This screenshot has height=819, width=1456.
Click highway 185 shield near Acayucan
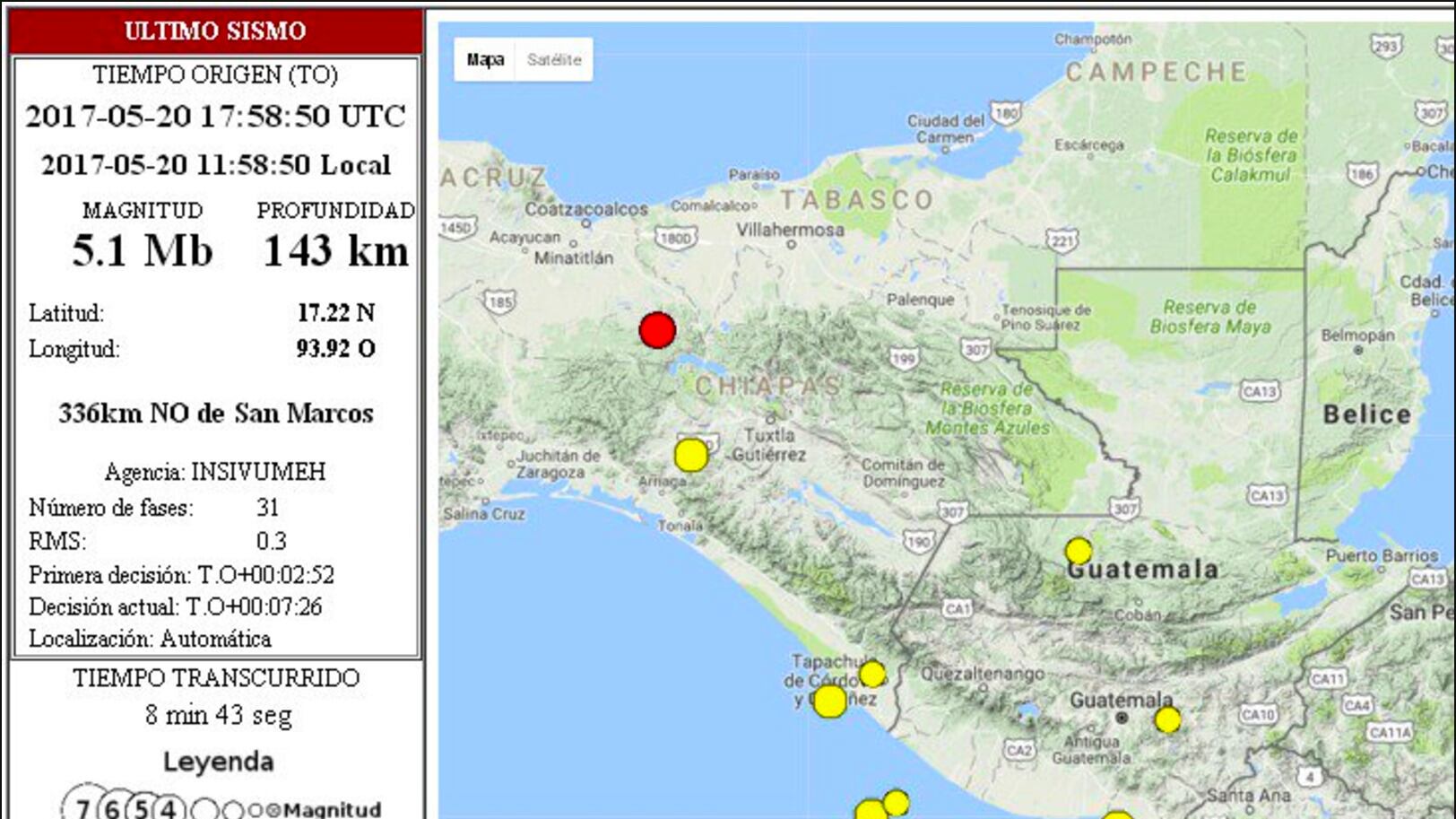tap(499, 301)
